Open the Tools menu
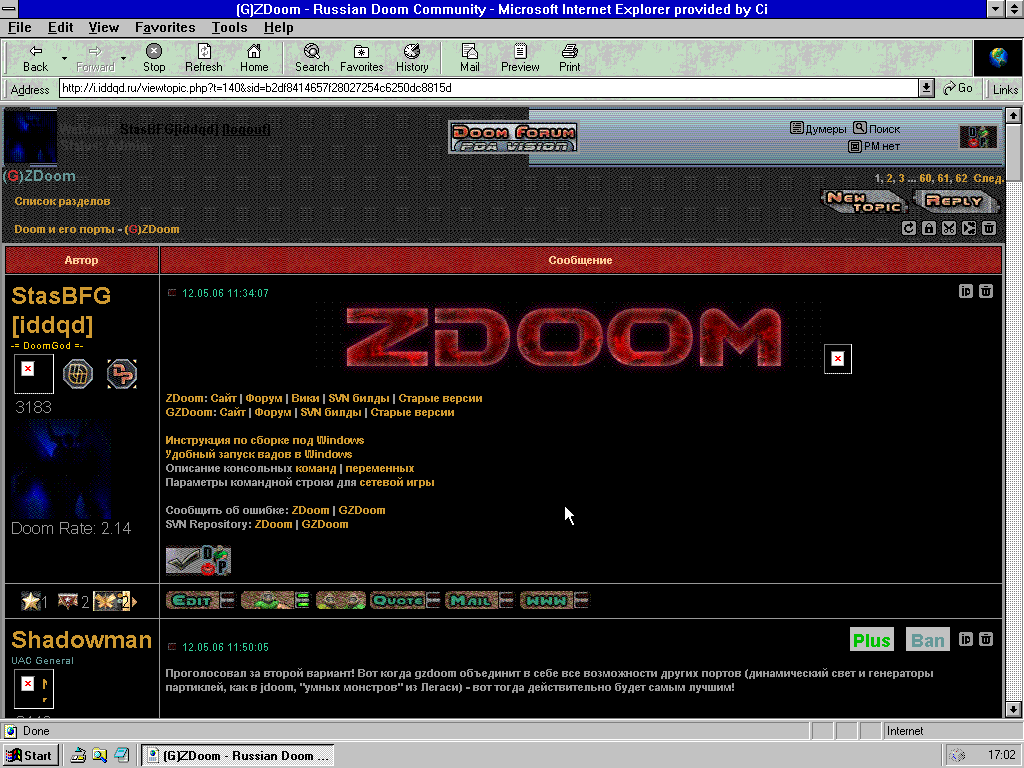1024x768 pixels. tap(229, 27)
